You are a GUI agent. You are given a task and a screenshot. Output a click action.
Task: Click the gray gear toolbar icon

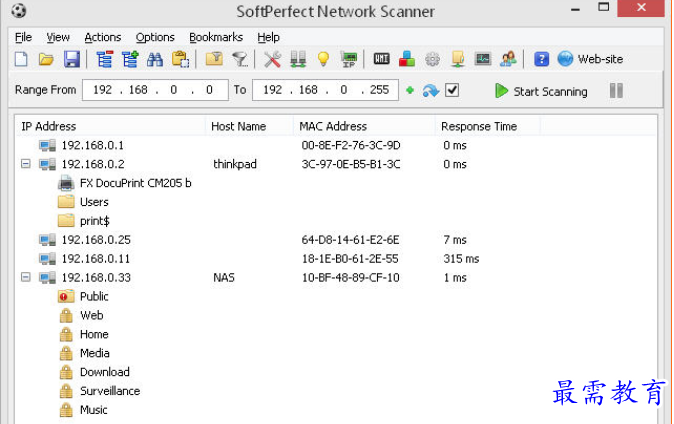[x=432, y=59]
